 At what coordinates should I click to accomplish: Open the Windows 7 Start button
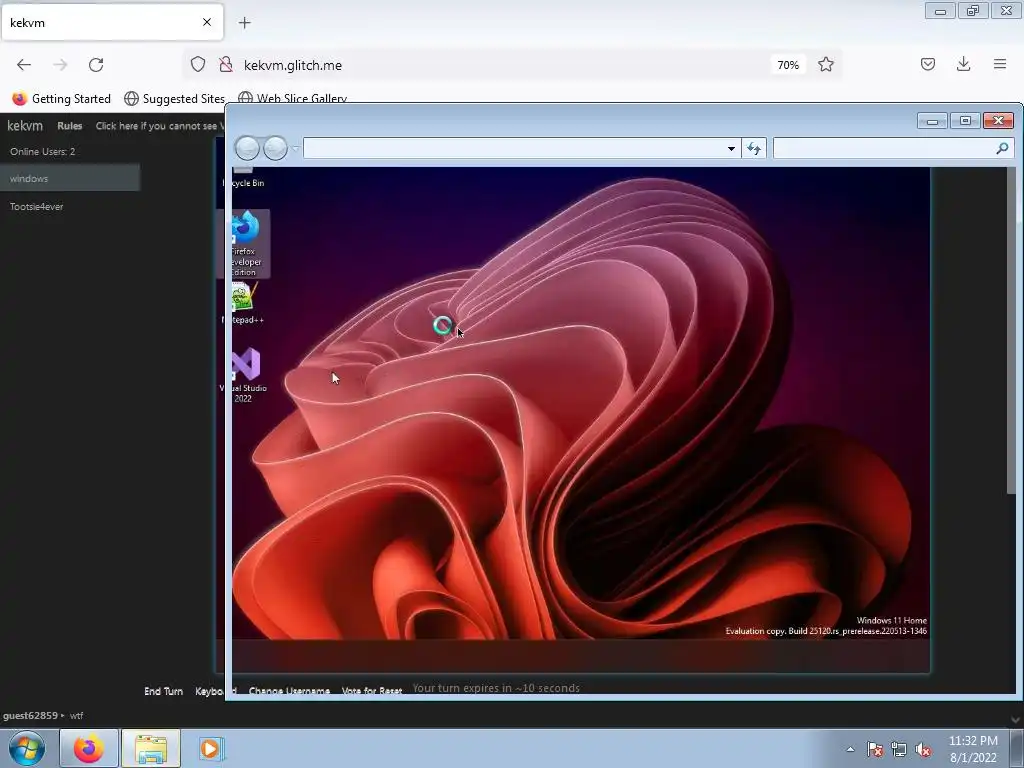[x=27, y=748]
